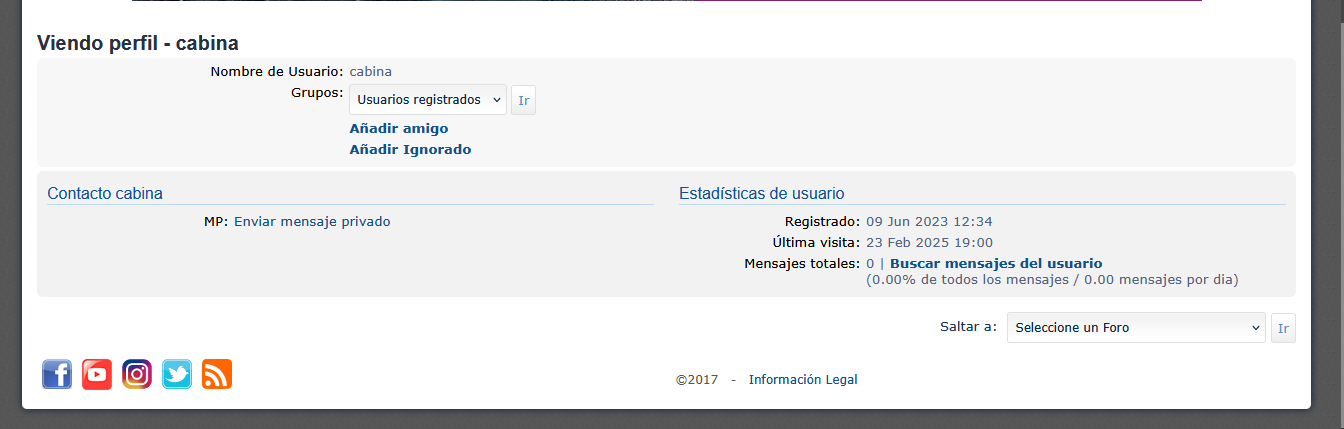1344x429 pixels.
Task: Open the Seleccione un Foro dropdown
Action: point(1136,328)
